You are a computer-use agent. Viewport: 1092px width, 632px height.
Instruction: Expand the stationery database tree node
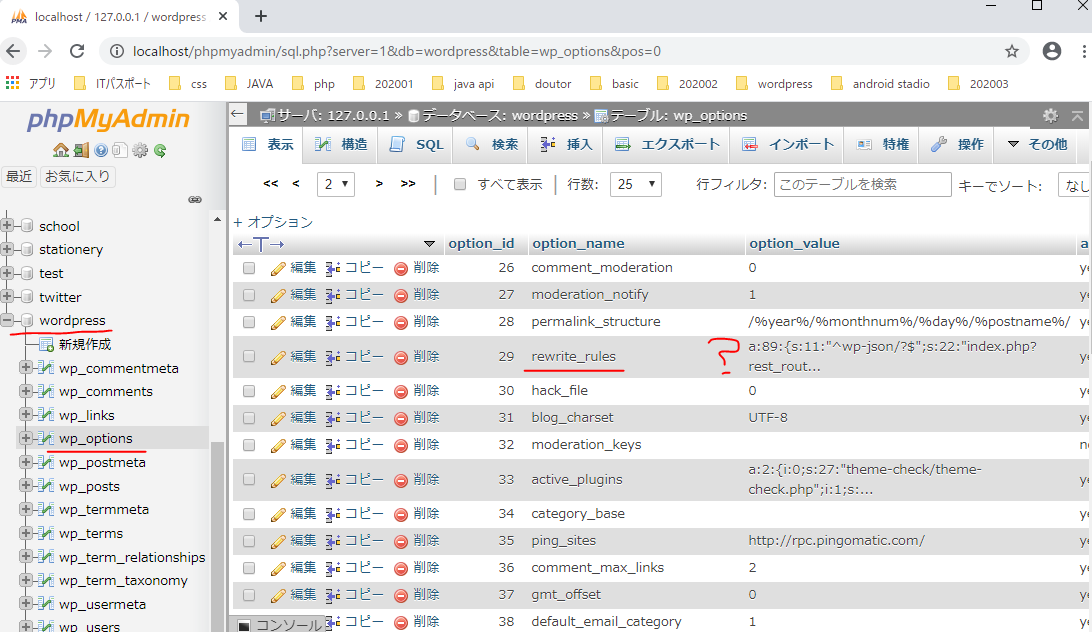(x=8, y=249)
